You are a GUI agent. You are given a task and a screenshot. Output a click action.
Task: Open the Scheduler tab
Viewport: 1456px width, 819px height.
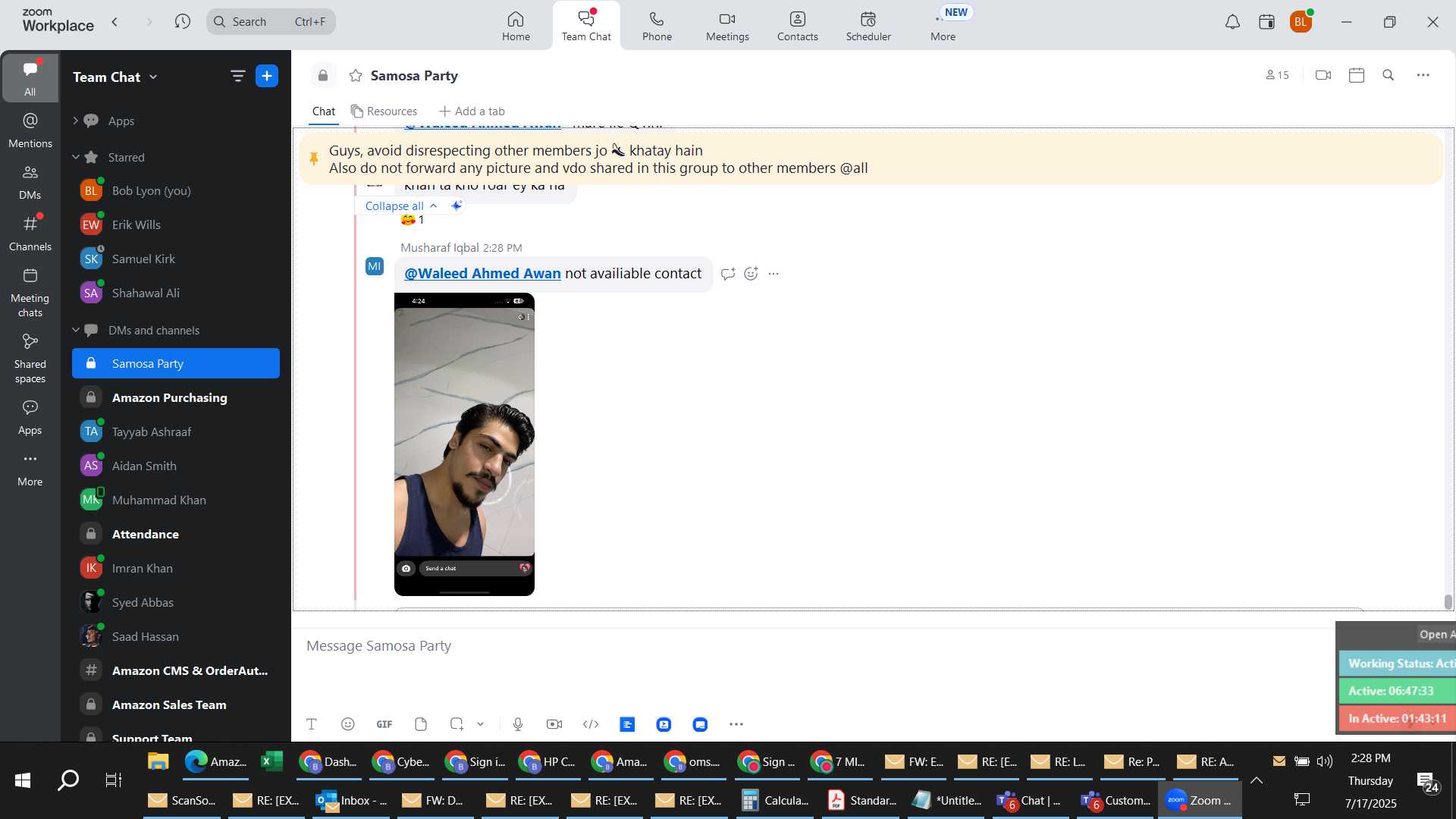868,26
